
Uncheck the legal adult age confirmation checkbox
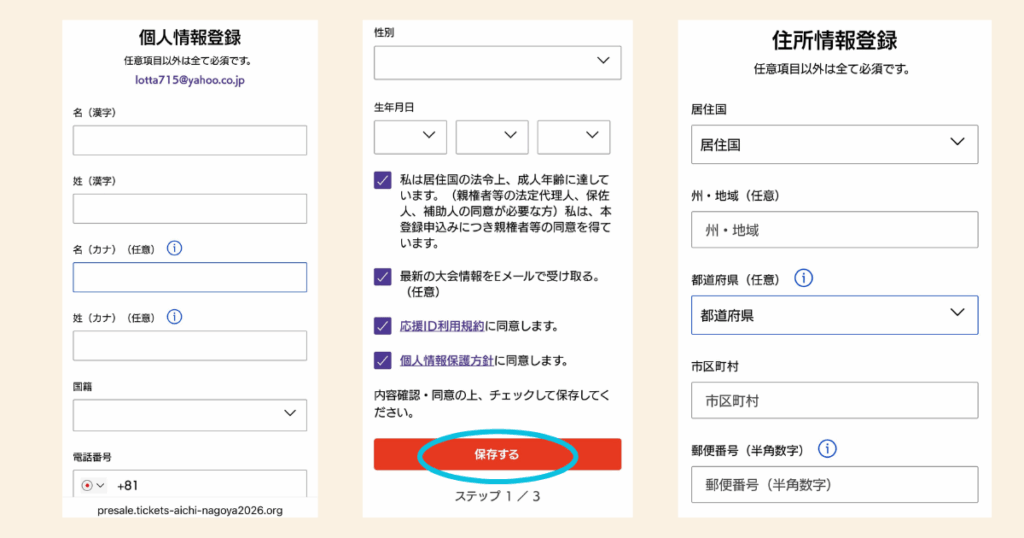(x=383, y=180)
